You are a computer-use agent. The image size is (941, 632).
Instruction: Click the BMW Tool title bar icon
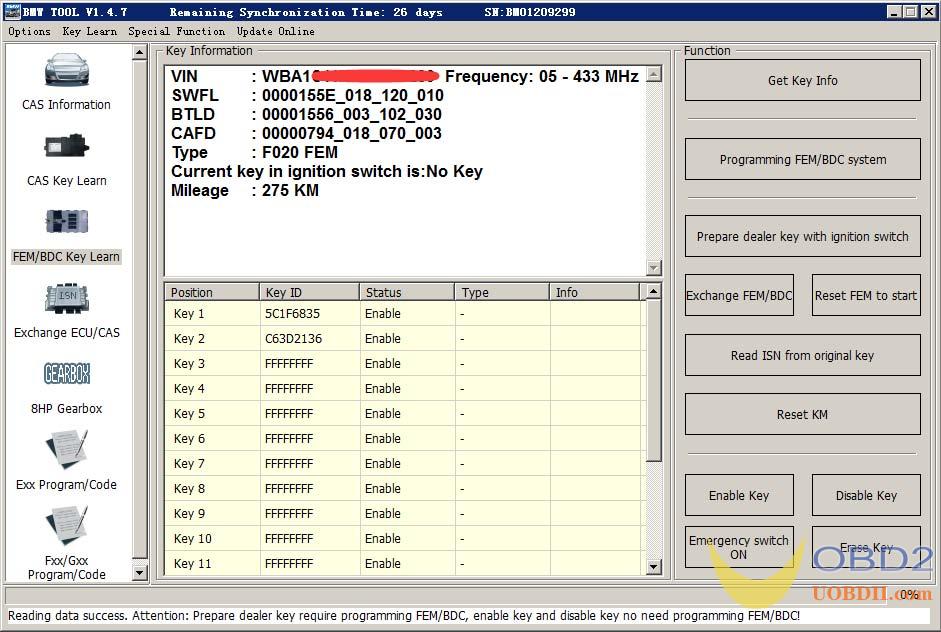13,12
